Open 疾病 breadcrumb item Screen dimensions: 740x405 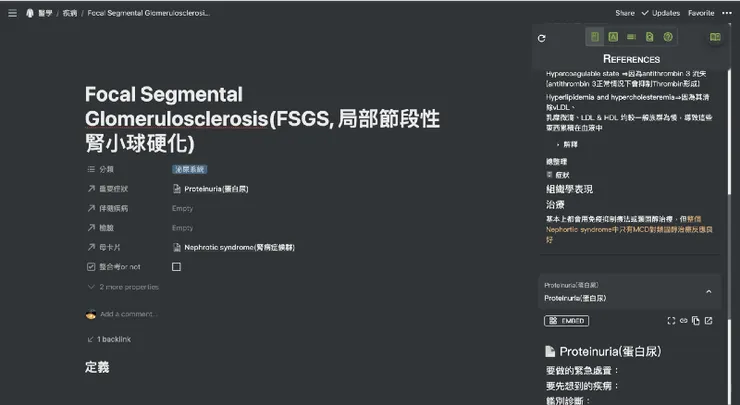tap(70, 13)
